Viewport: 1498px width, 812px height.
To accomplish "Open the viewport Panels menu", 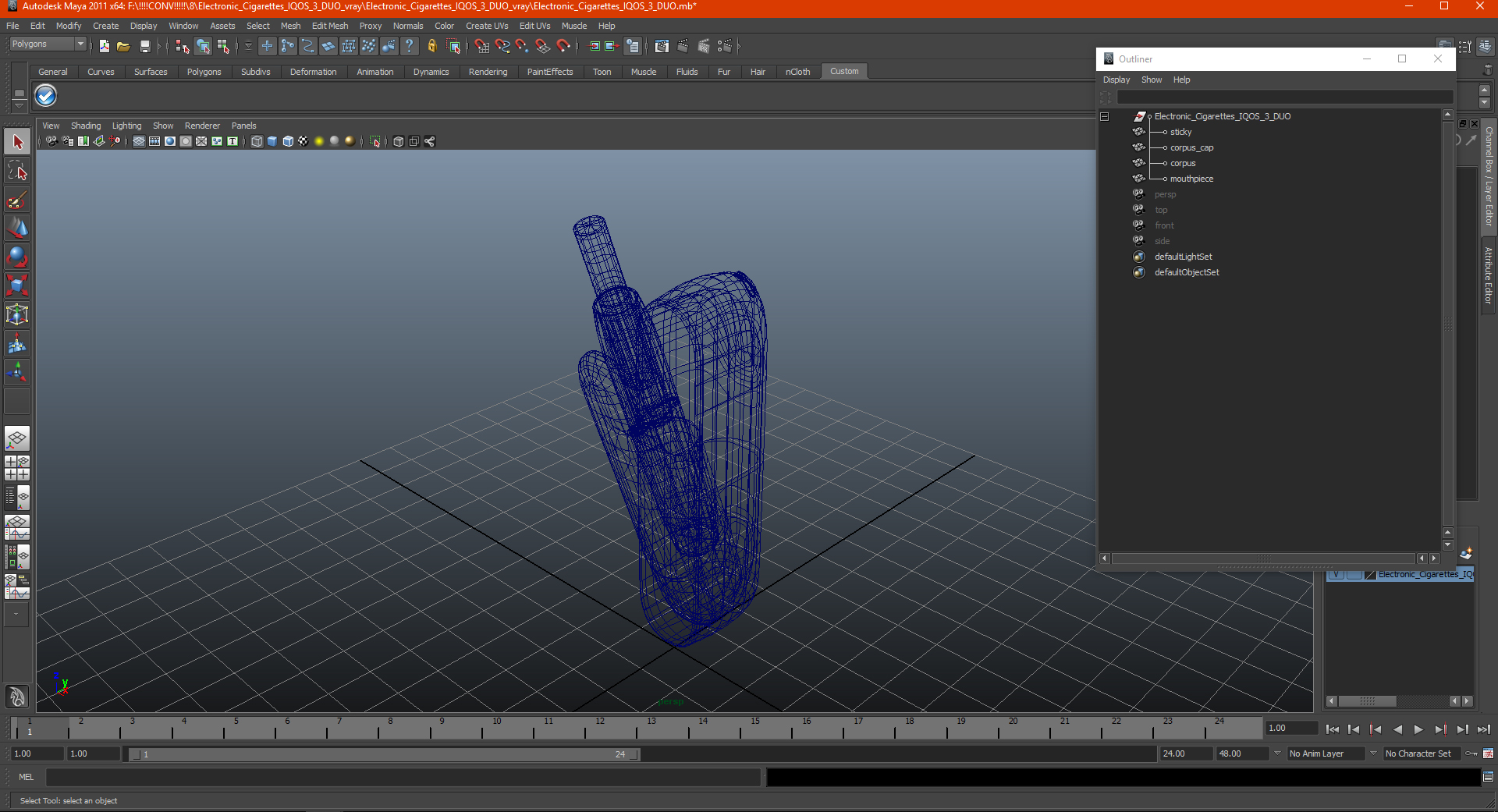I will tap(244, 126).
